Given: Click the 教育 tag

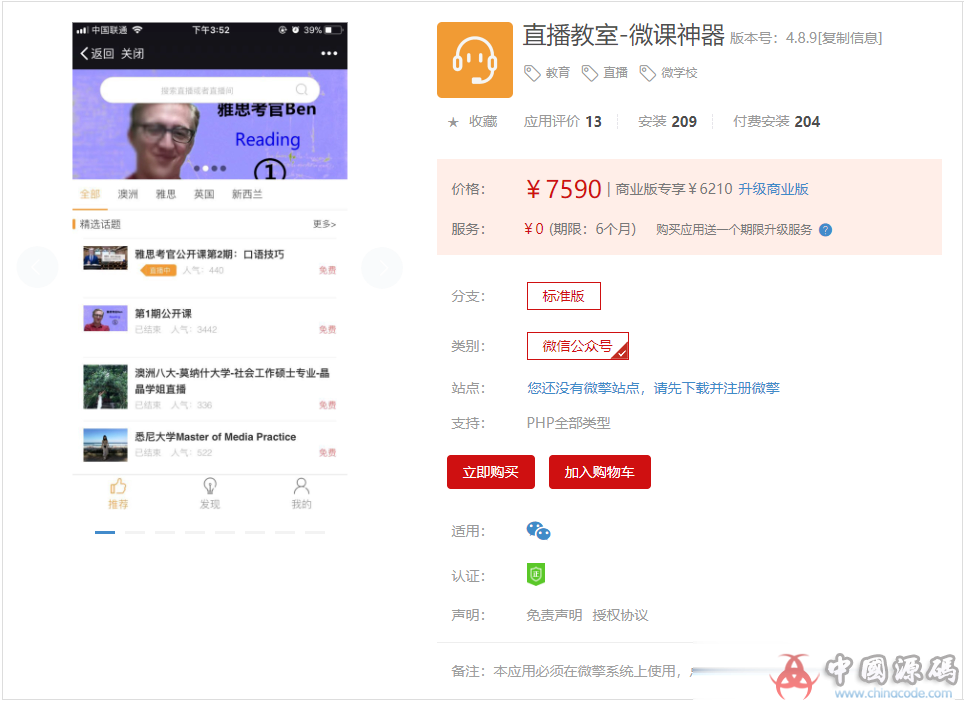Looking at the screenshot, I should point(558,73).
